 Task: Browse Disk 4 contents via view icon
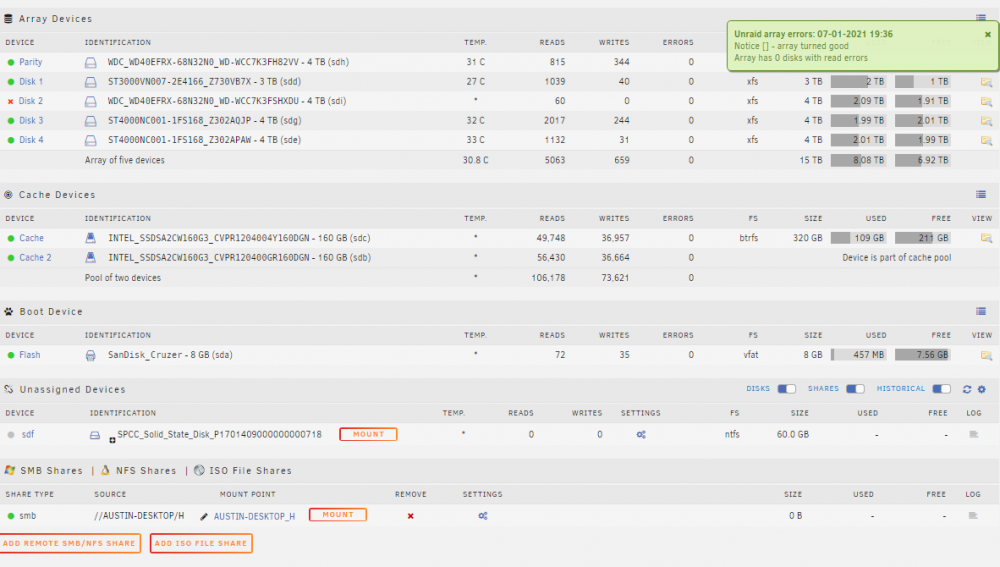click(x=986, y=140)
